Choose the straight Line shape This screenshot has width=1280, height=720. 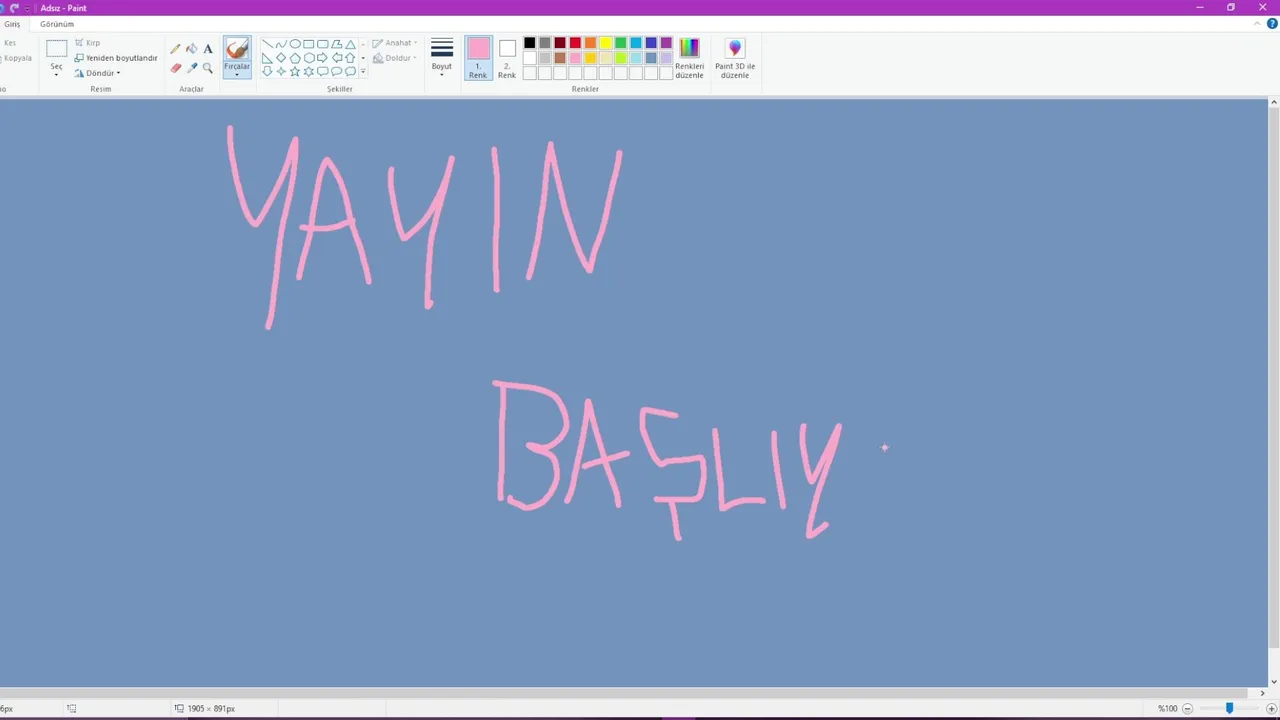point(267,44)
